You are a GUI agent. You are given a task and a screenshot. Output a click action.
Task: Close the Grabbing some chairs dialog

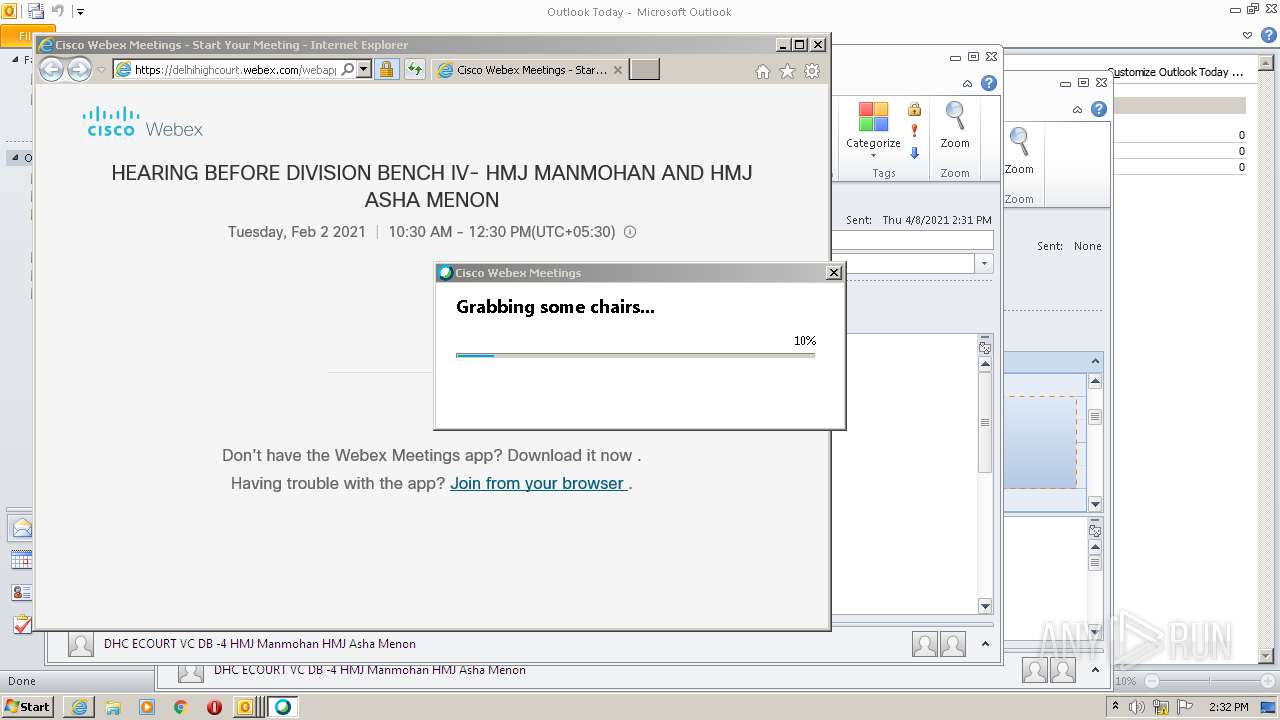[834, 273]
